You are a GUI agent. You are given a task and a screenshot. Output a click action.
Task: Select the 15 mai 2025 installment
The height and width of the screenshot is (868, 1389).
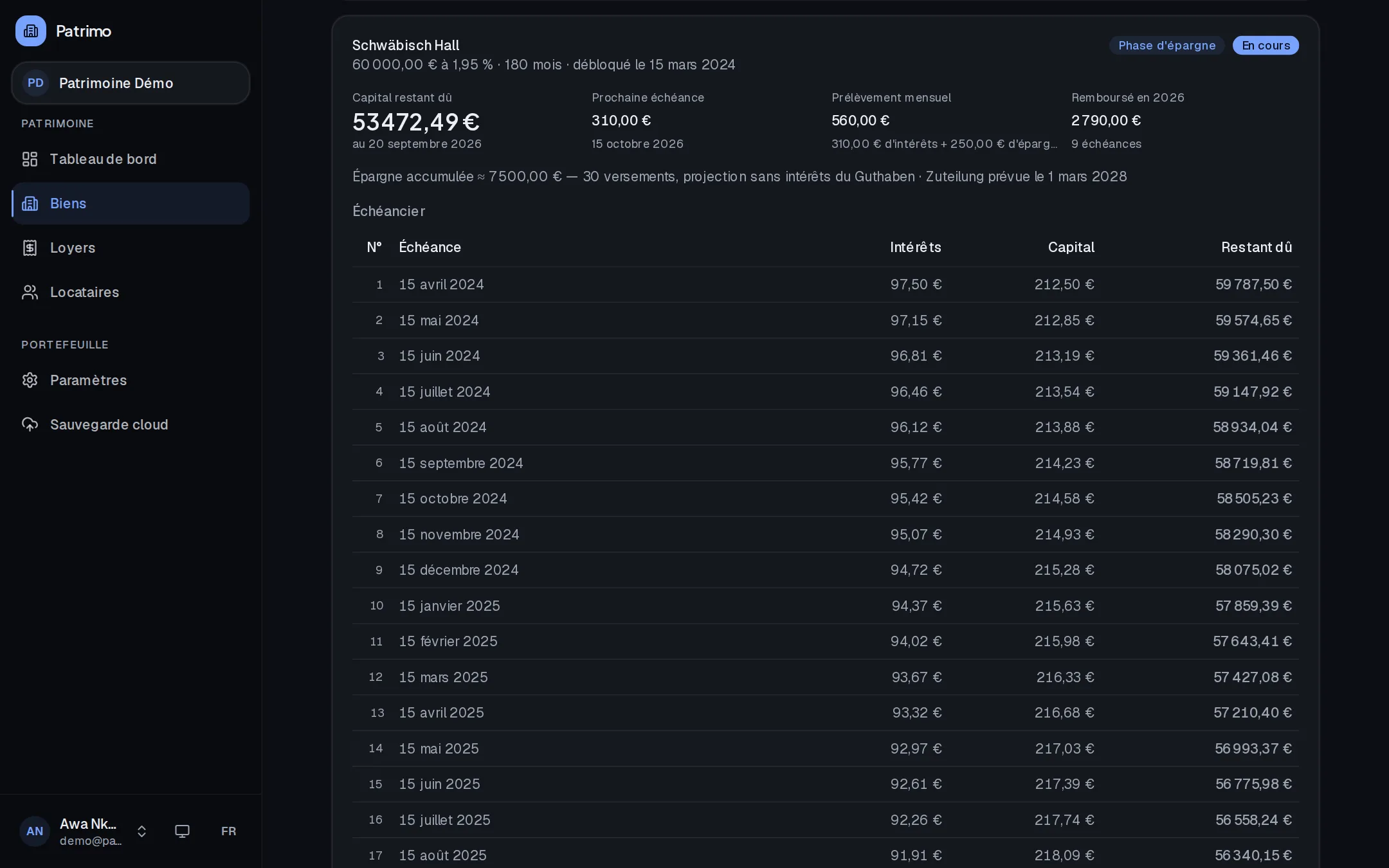pos(826,748)
